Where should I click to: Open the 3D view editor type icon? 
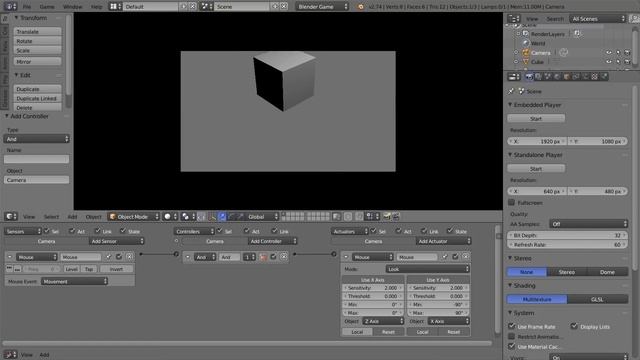(x=11, y=217)
